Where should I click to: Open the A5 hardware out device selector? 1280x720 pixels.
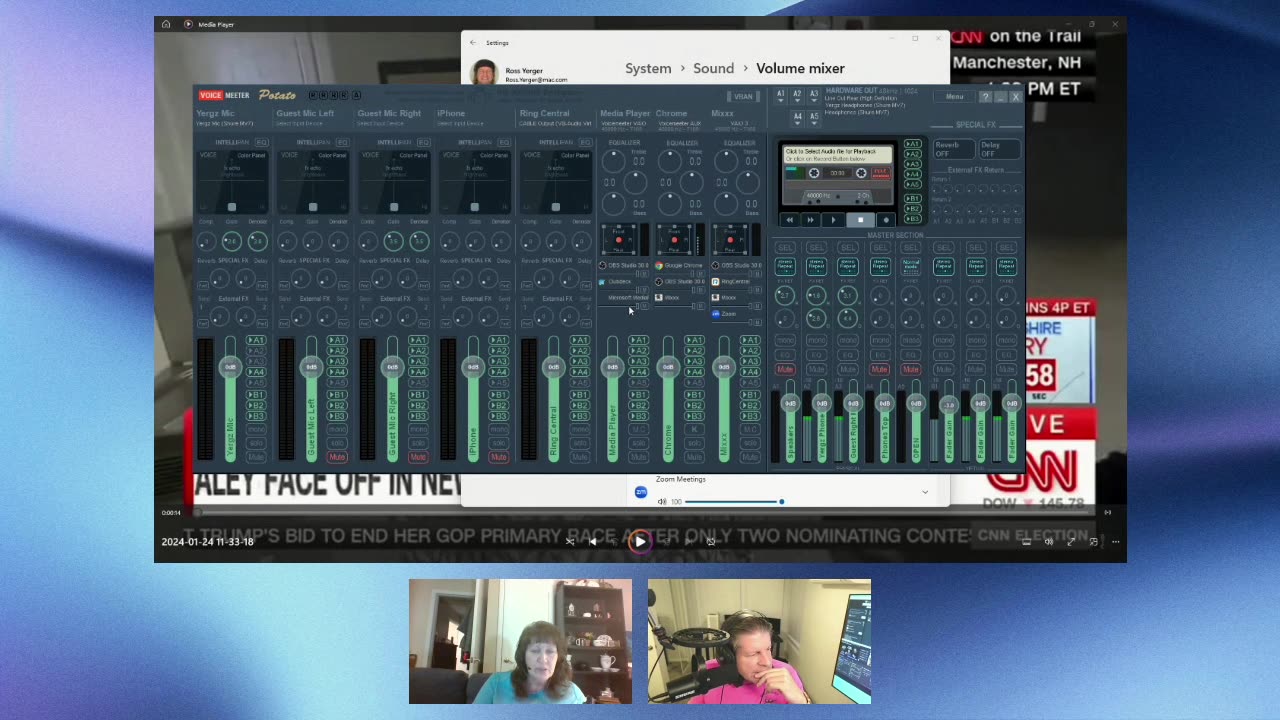point(813,117)
